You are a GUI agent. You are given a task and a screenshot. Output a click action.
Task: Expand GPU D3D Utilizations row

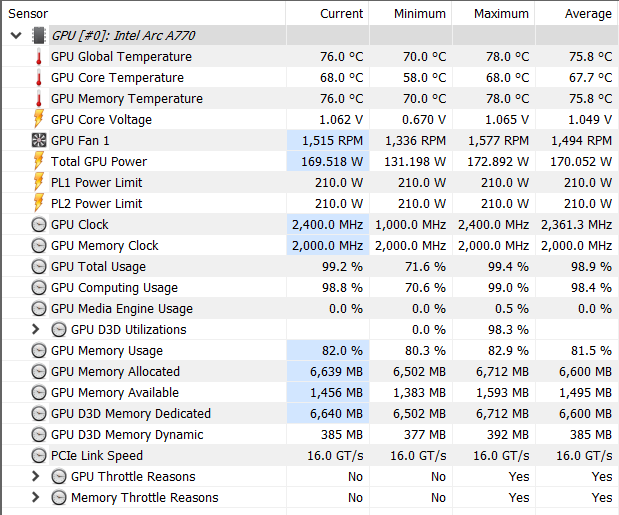pos(36,330)
